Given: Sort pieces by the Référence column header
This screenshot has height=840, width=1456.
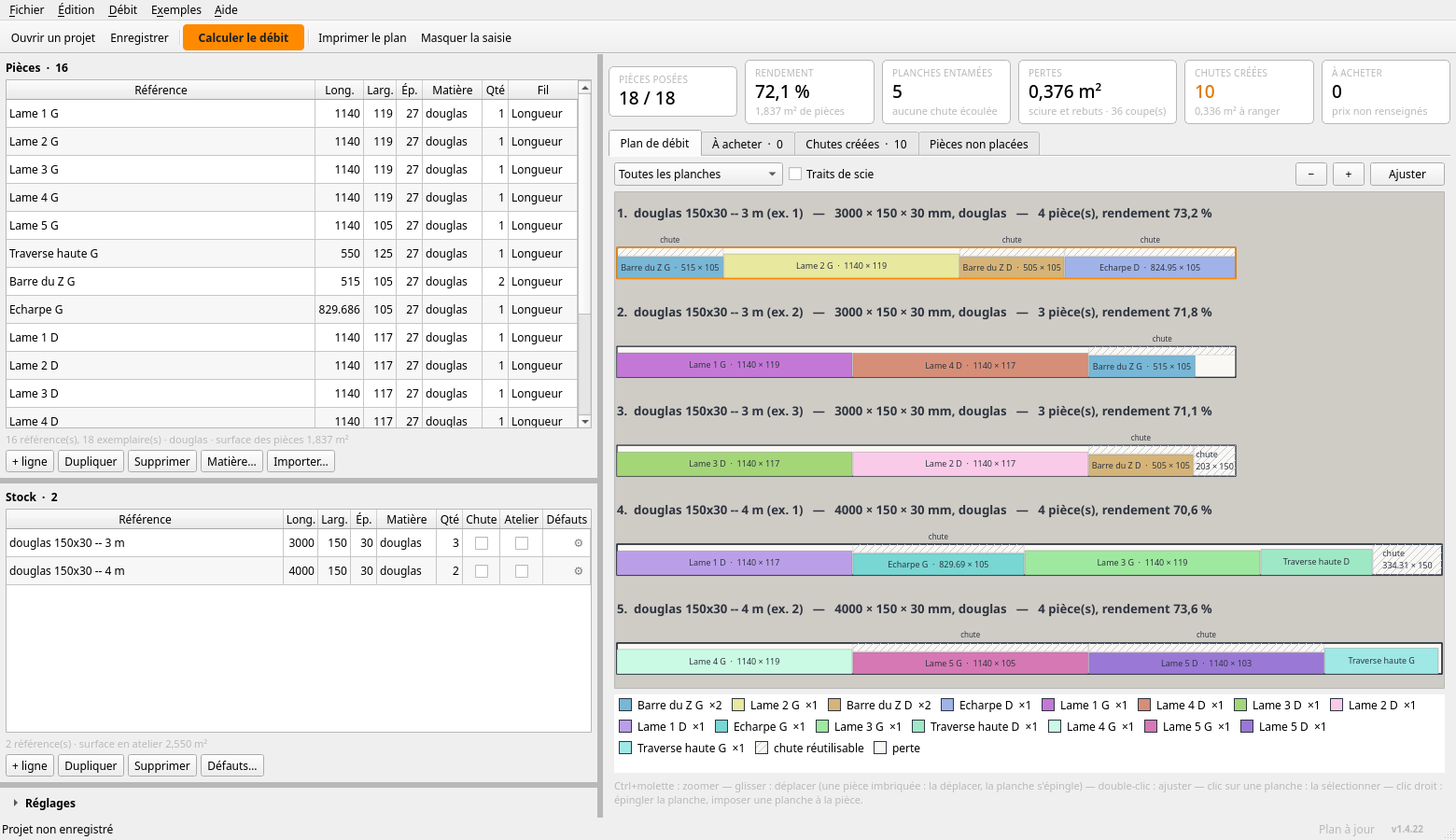Looking at the screenshot, I should [161, 90].
